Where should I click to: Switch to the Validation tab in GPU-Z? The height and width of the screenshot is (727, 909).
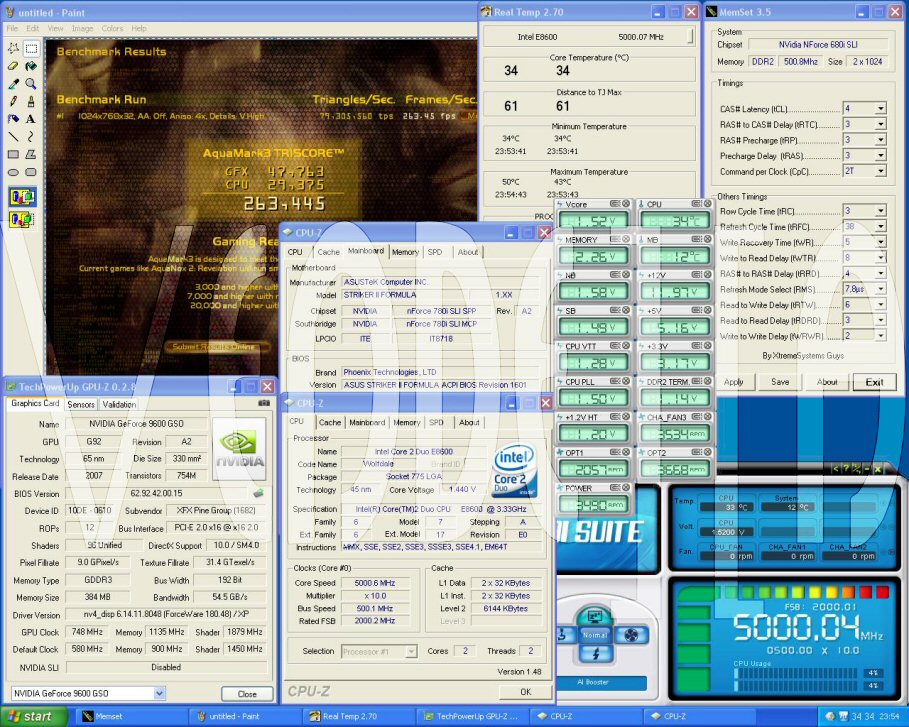119,404
